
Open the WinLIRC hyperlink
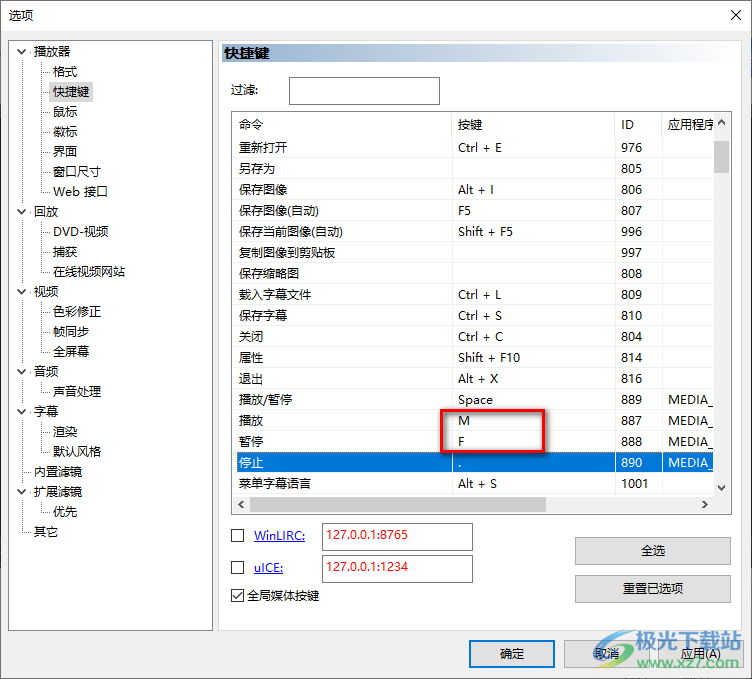[x=279, y=536]
